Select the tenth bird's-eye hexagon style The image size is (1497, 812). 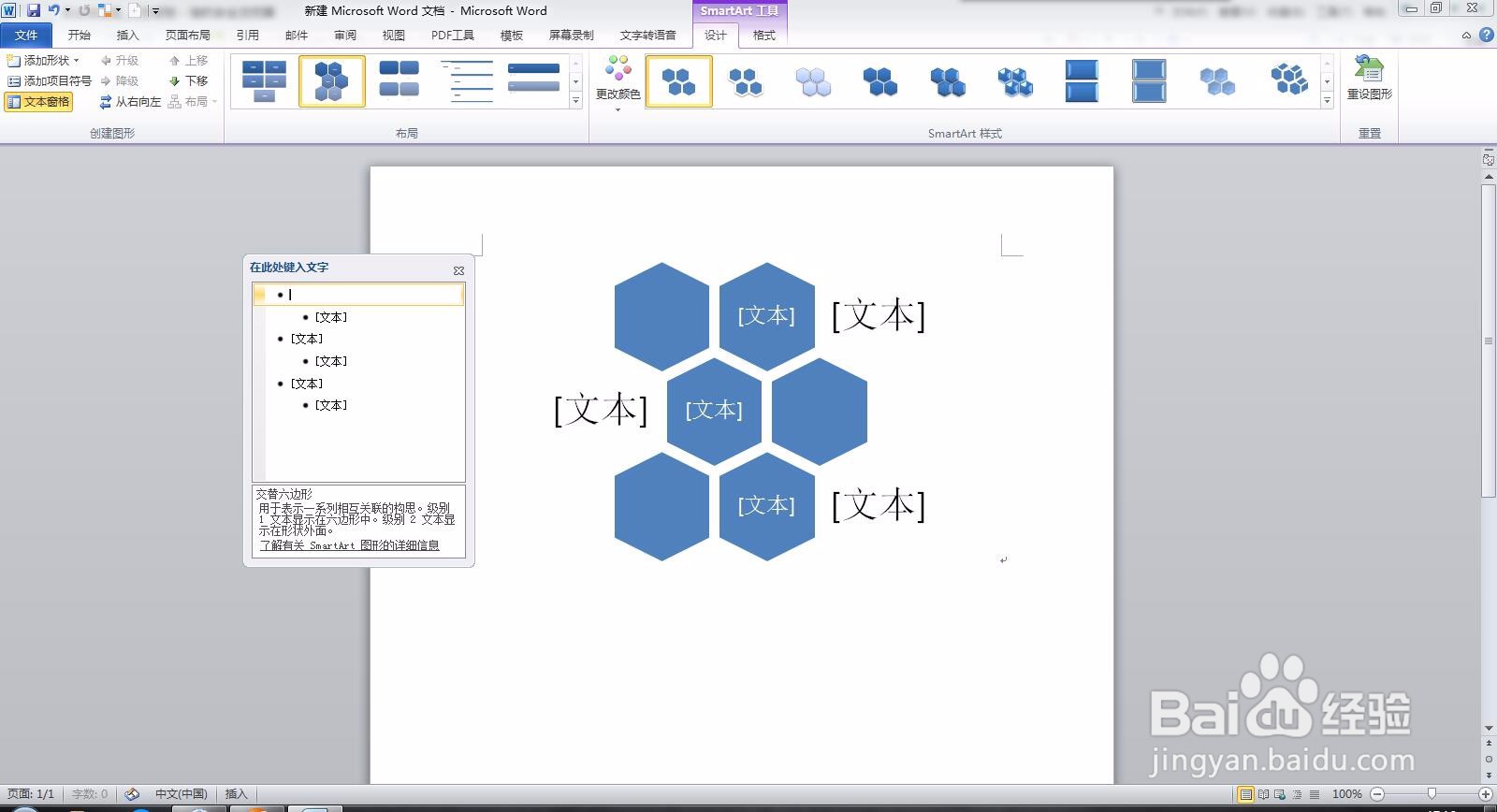point(1289,81)
